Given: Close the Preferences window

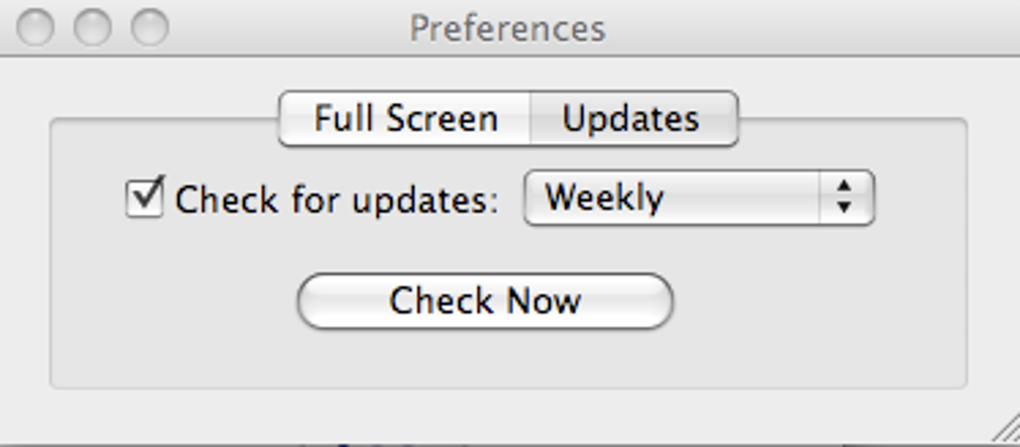Looking at the screenshot, I should (36, 27).
